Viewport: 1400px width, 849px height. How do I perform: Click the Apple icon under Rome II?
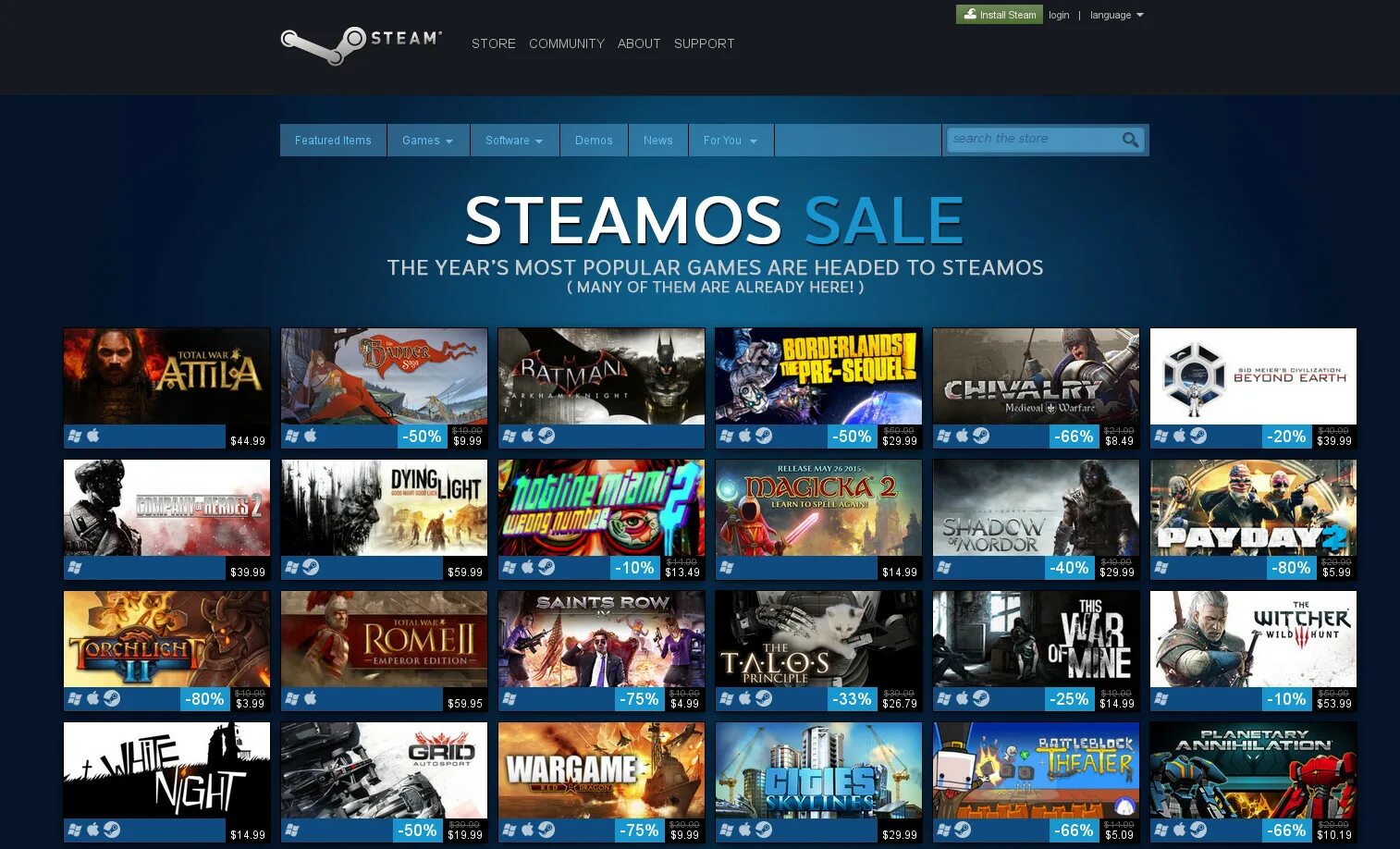click(310, 698)
